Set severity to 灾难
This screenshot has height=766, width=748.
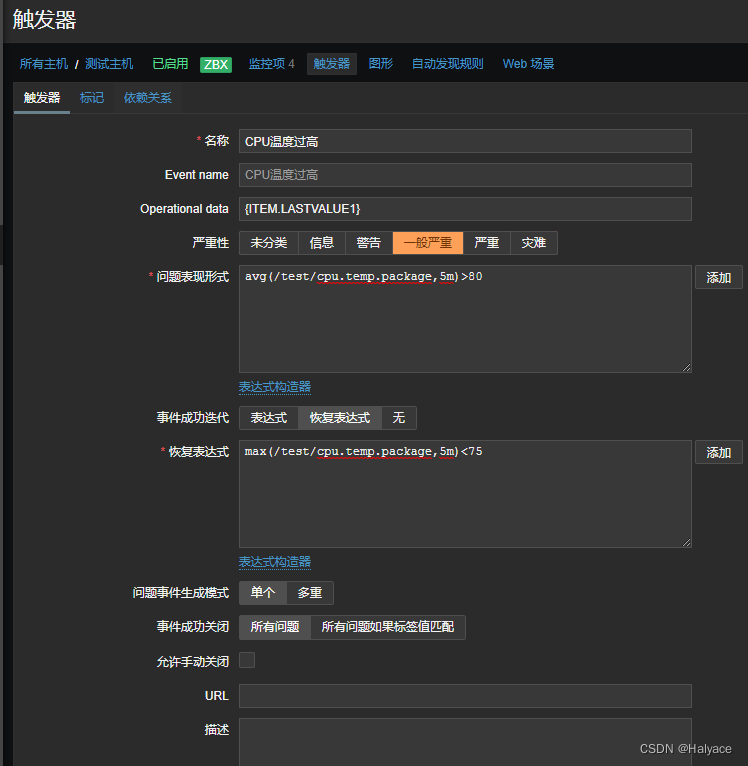coord(533,243)
